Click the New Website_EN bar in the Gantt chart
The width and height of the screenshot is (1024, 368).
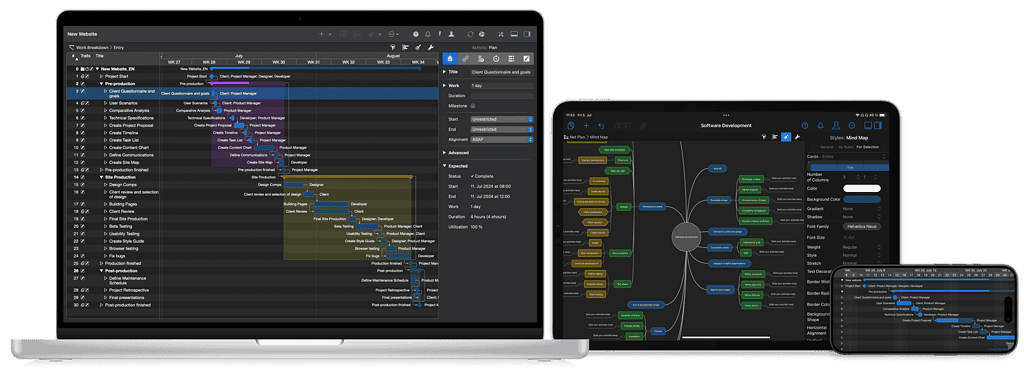pos(315,68)
